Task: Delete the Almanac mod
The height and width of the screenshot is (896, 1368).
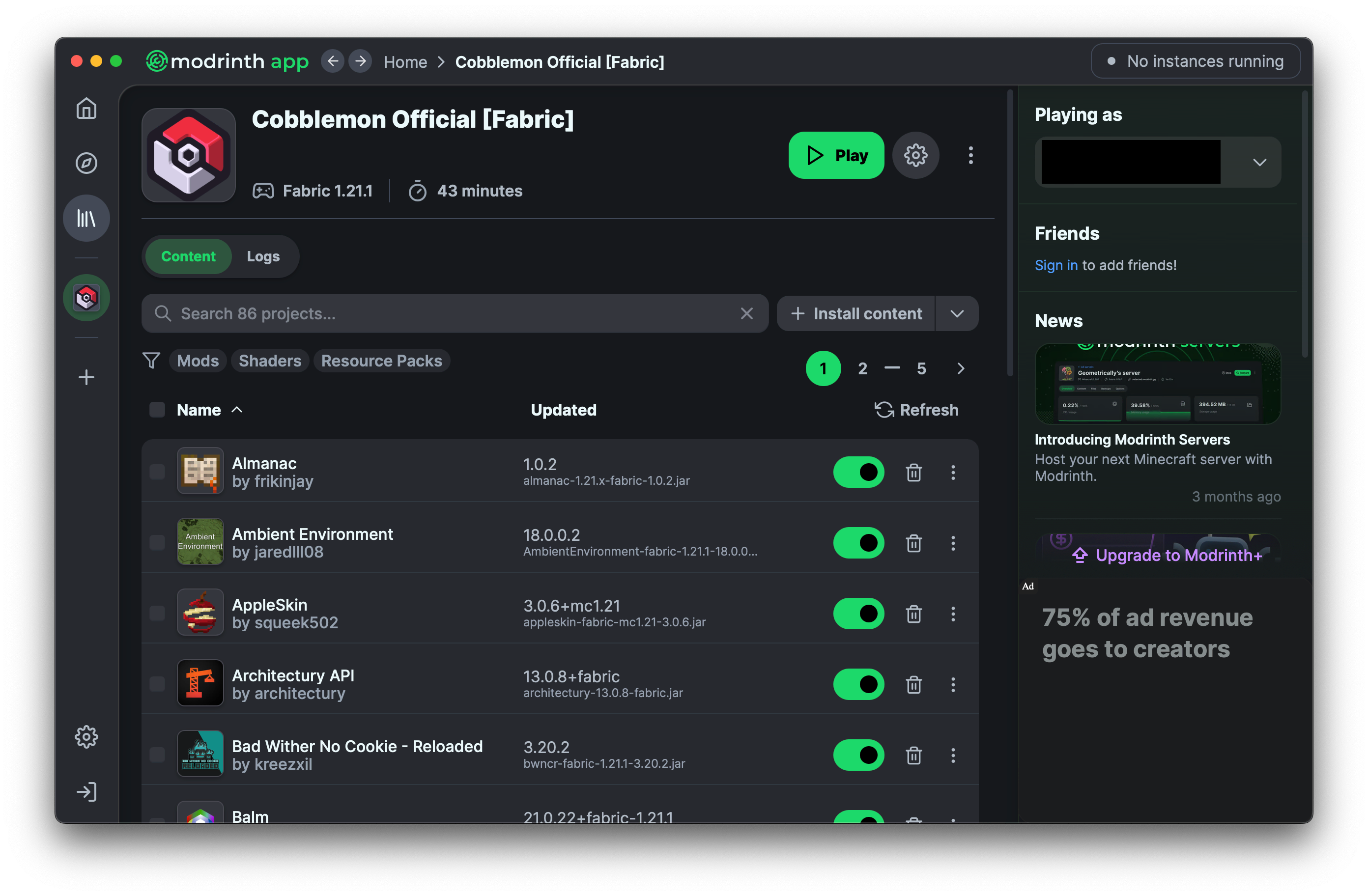Action: tap(914, 473)
